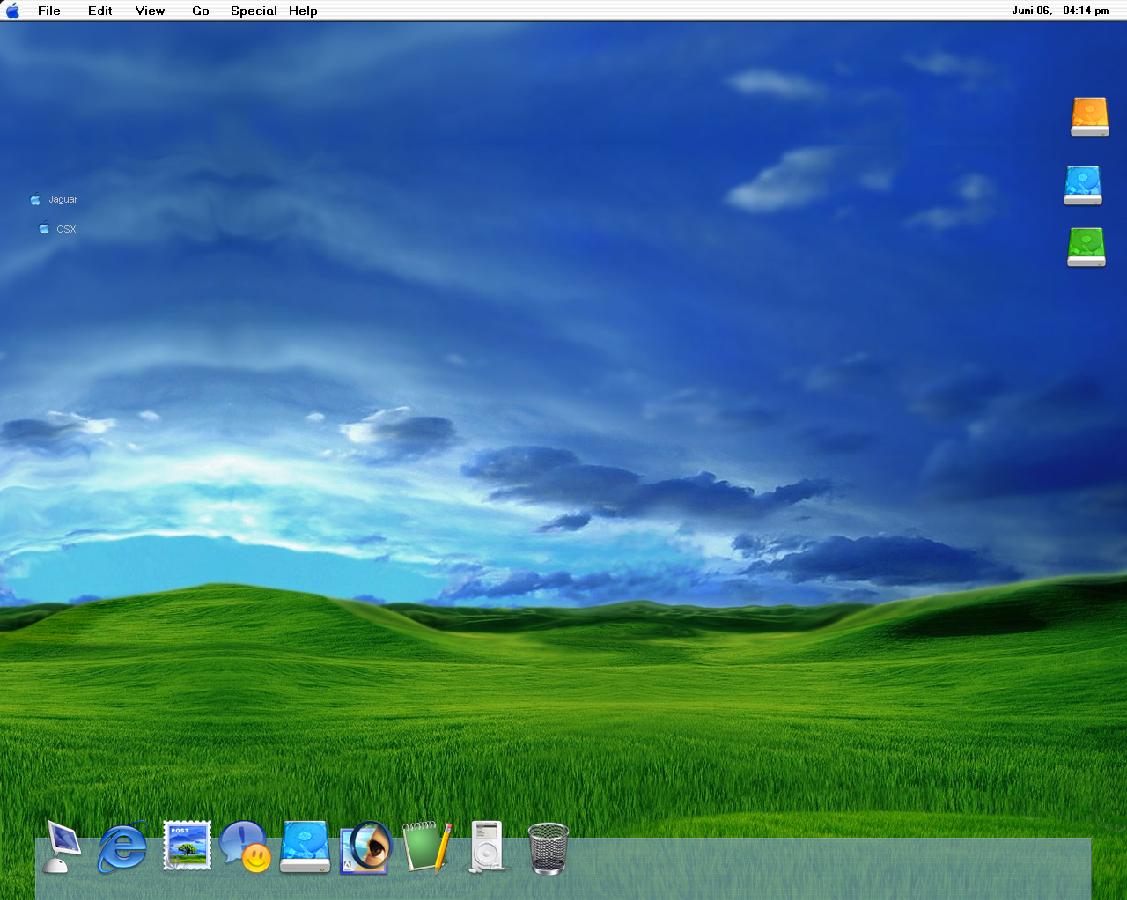
Task: Open the Help menu
Action: (x=303, y=11)
